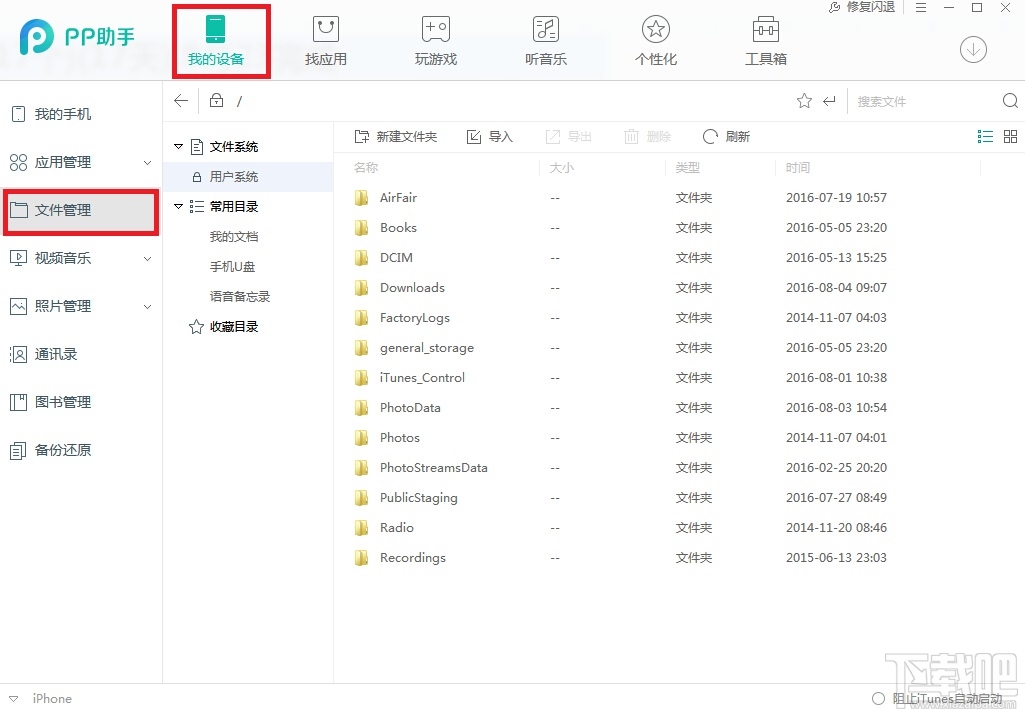
Task: Click 收藏目录 favorites entry
Action: point(232,326)
